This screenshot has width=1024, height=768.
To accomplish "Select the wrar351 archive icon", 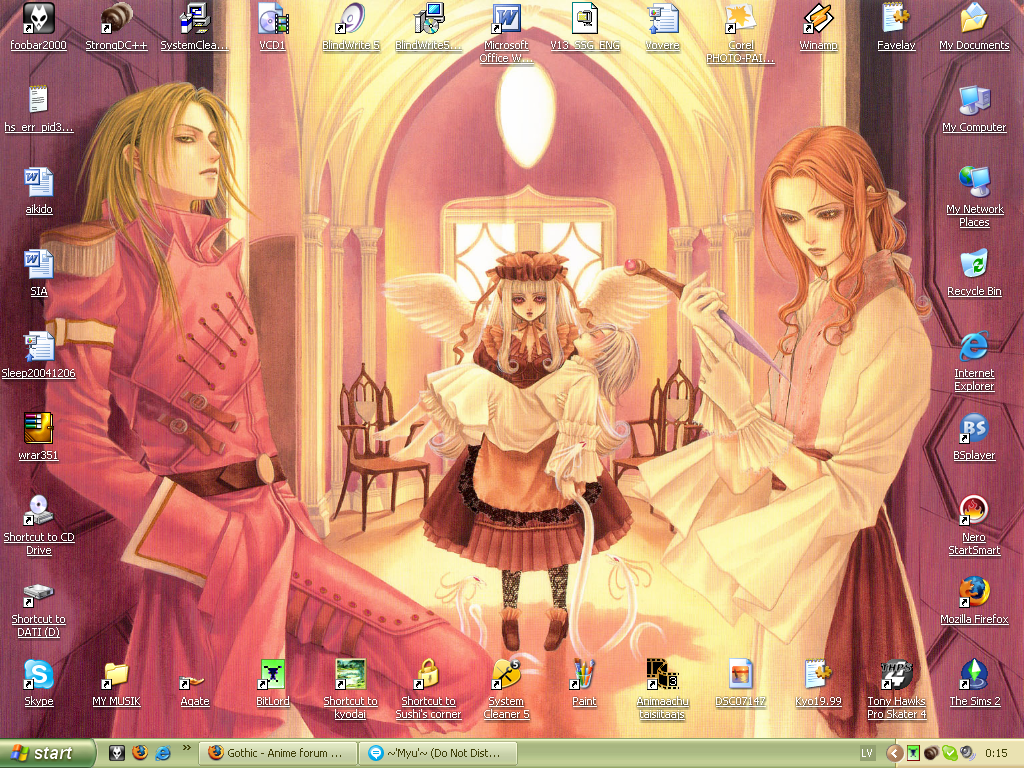I will coord(39,437).
